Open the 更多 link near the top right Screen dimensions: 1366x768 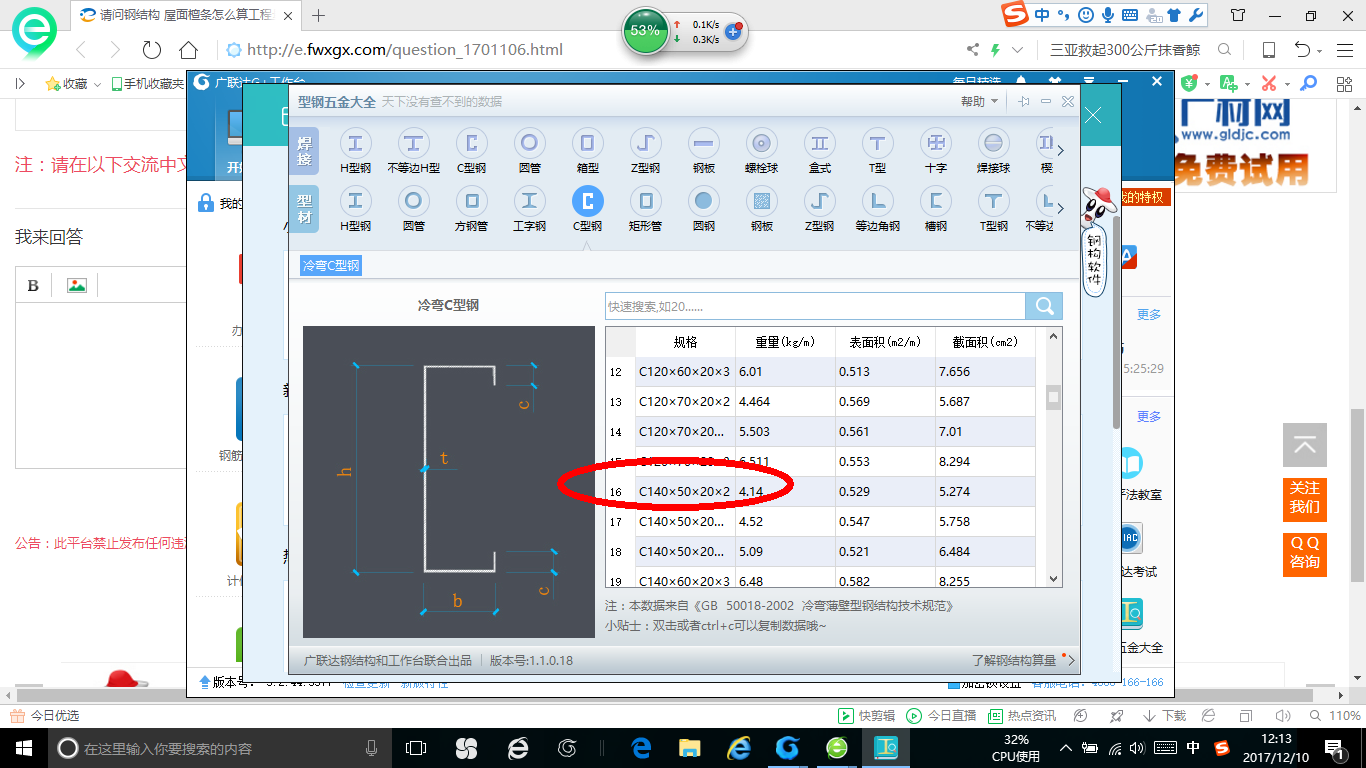pyautogui.click(x=1149, y=314)
